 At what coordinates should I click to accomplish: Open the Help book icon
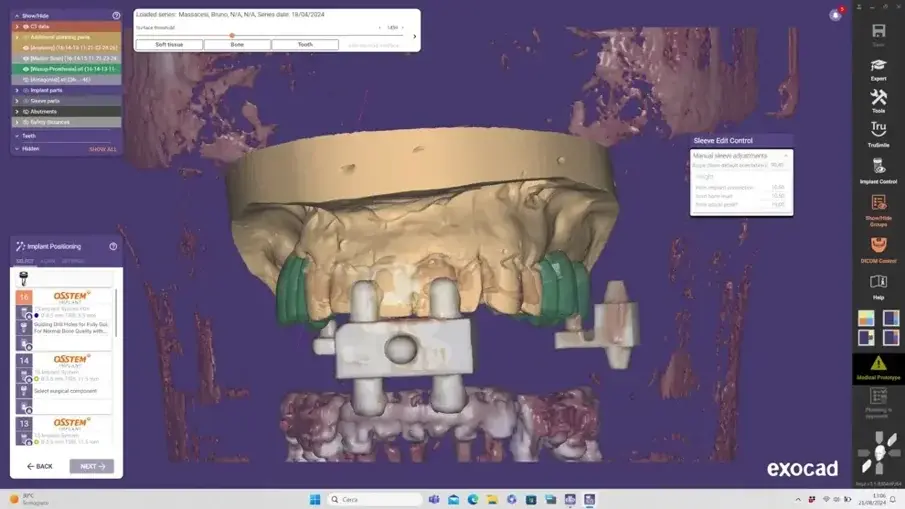tap(878, 284)
